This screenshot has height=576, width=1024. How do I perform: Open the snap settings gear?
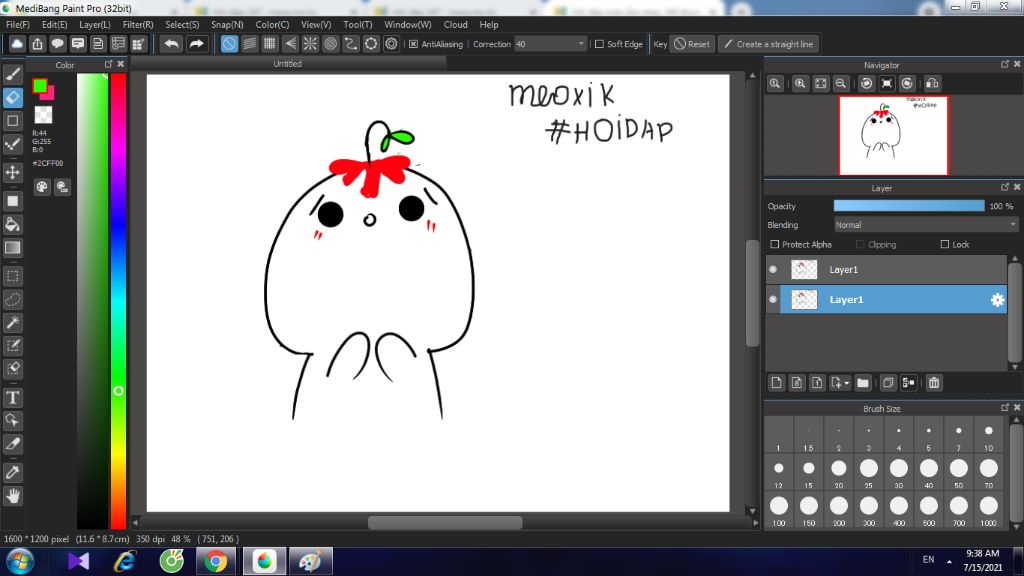click(x=391, y=44)
